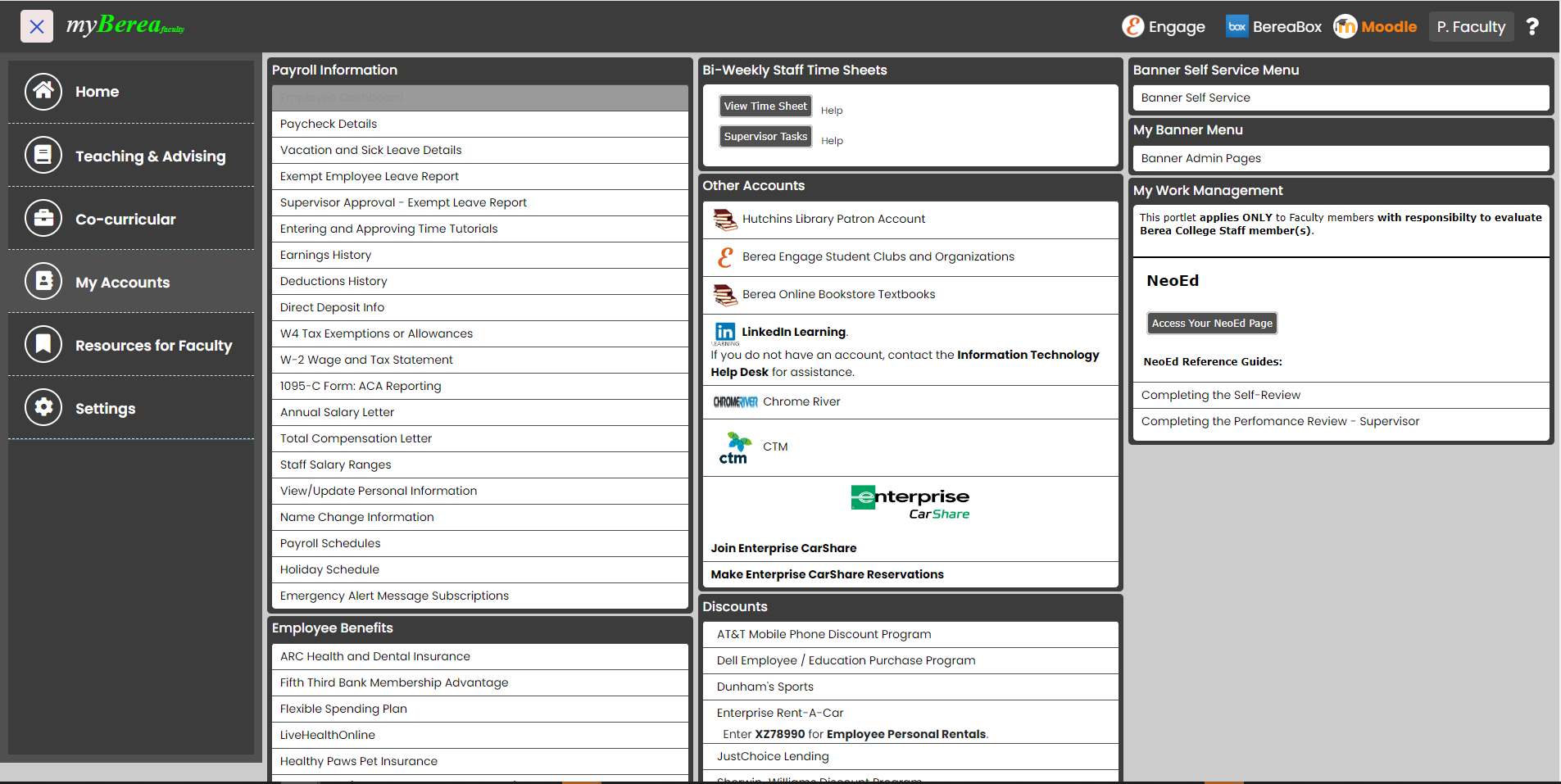Screen dimensions: 1561x784
Task: Open Banner Self Service link
Action: (1196, 98)
